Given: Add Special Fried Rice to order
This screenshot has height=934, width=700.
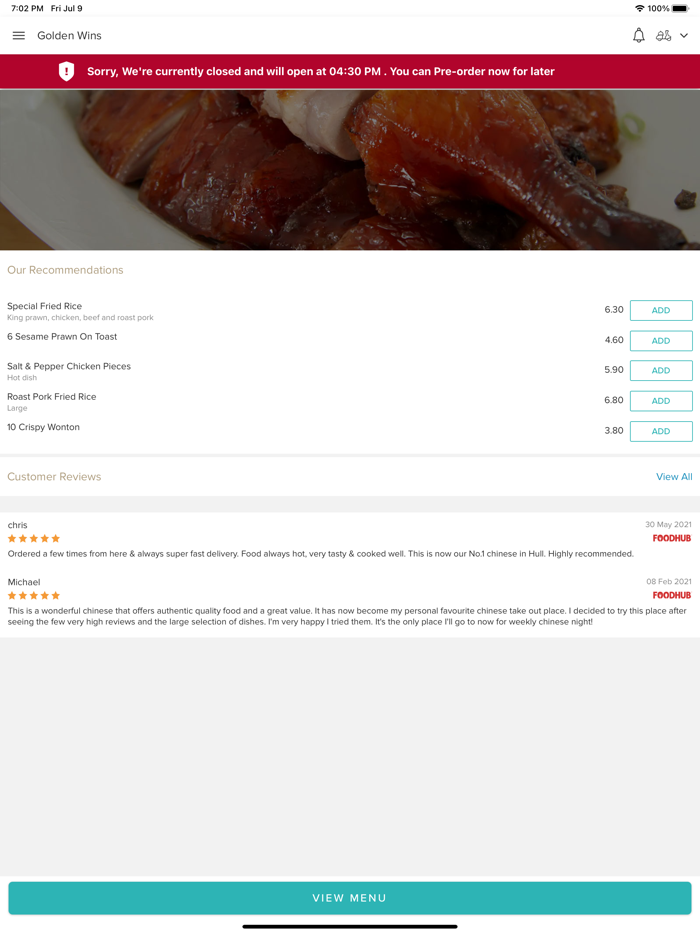Looking at the screenshot, I should coord(660,310).
